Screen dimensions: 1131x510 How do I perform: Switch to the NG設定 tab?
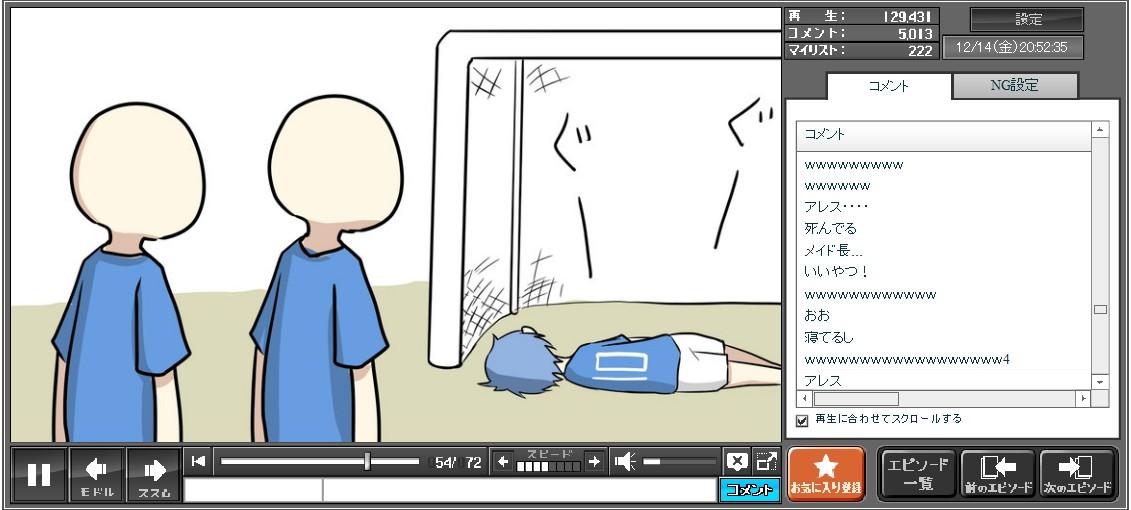(1014, 86)
